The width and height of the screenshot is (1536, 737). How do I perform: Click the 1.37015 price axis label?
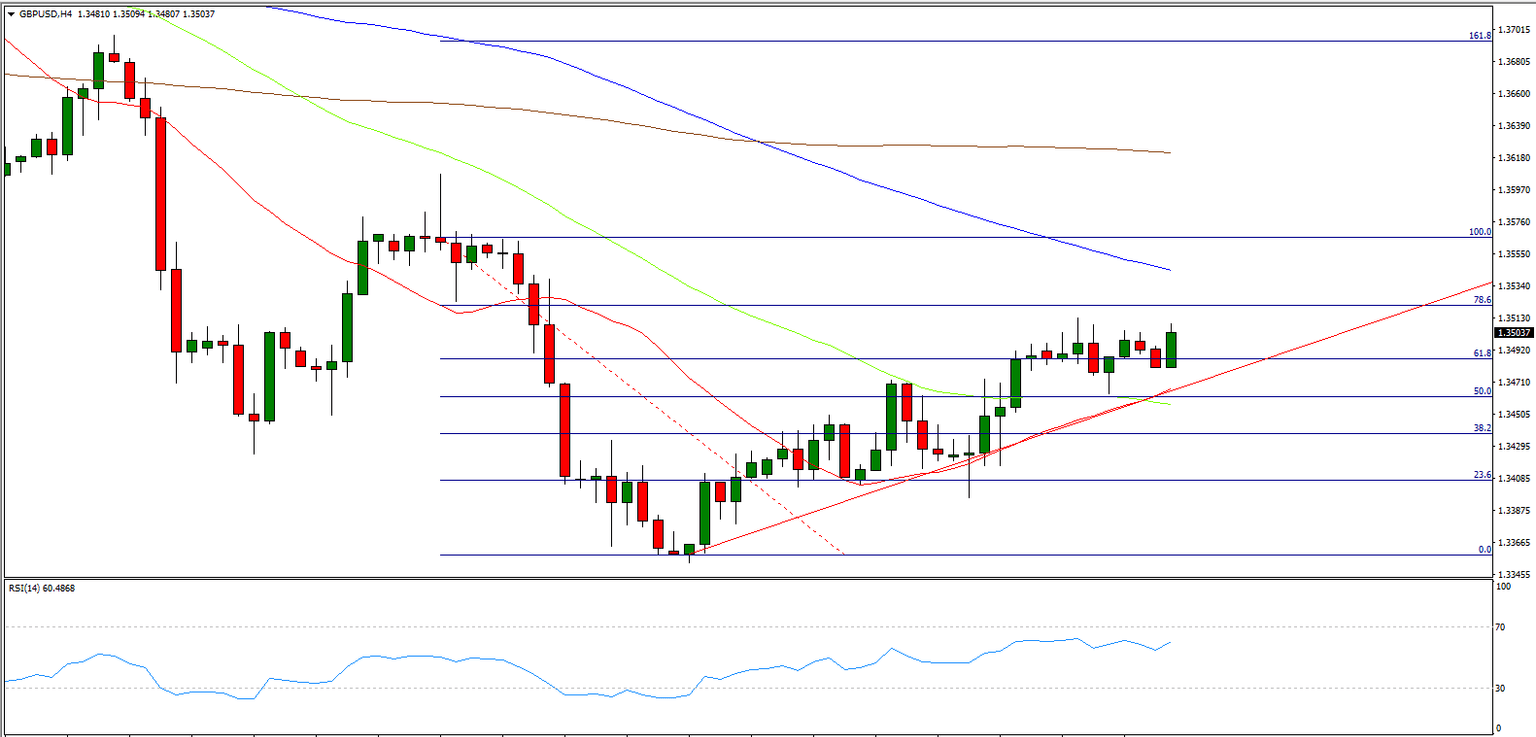pos(1514,30)
